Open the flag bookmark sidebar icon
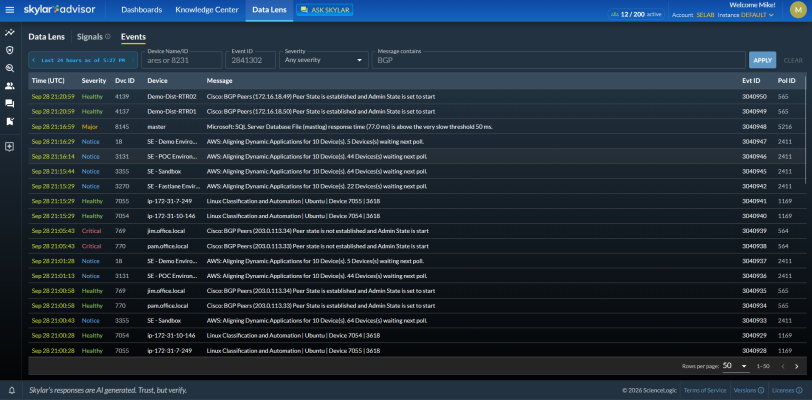The height and width of the screenshot is (400, 812). point(9,121)
